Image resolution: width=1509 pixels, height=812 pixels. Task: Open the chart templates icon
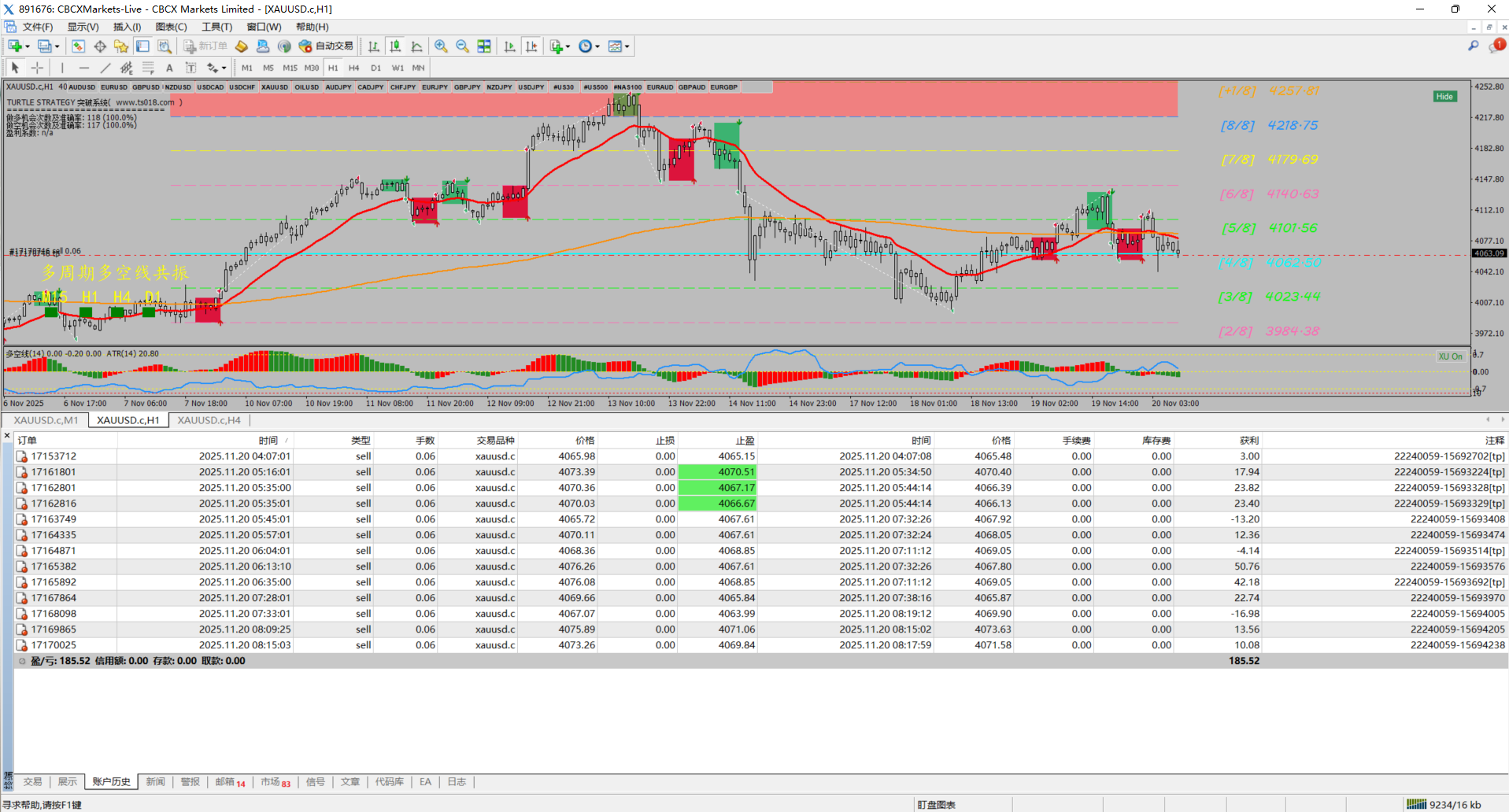(615, 46)
